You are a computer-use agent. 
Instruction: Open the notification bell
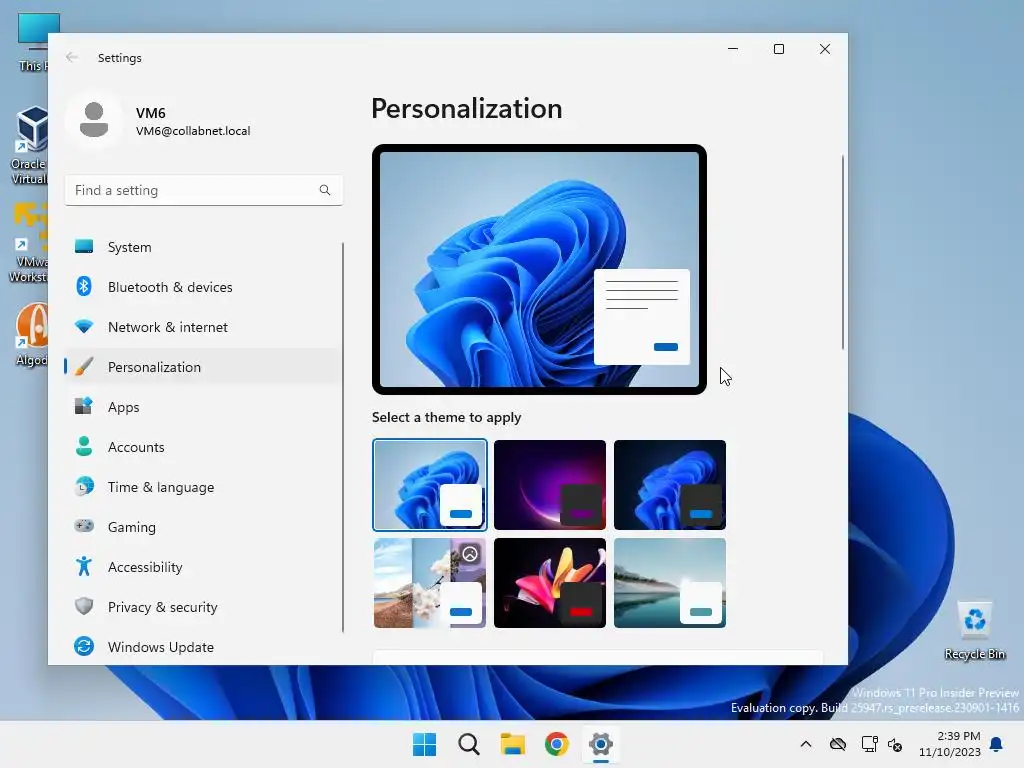point(997,744)
